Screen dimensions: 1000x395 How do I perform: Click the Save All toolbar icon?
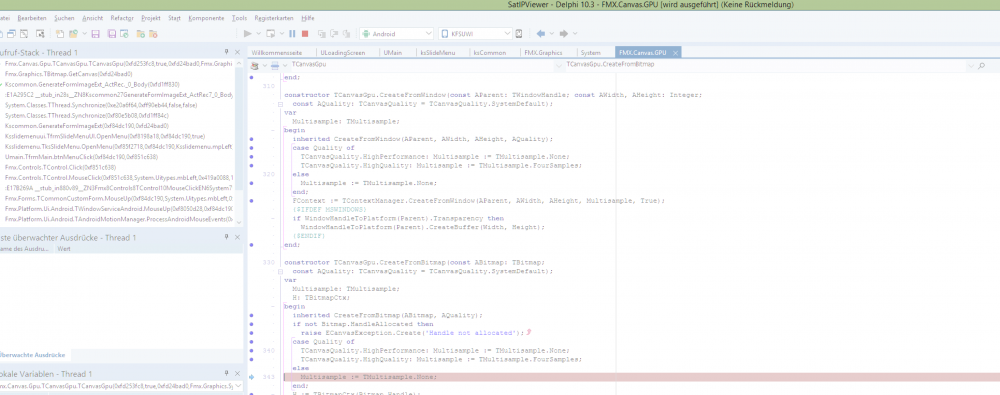pos(112,33)
